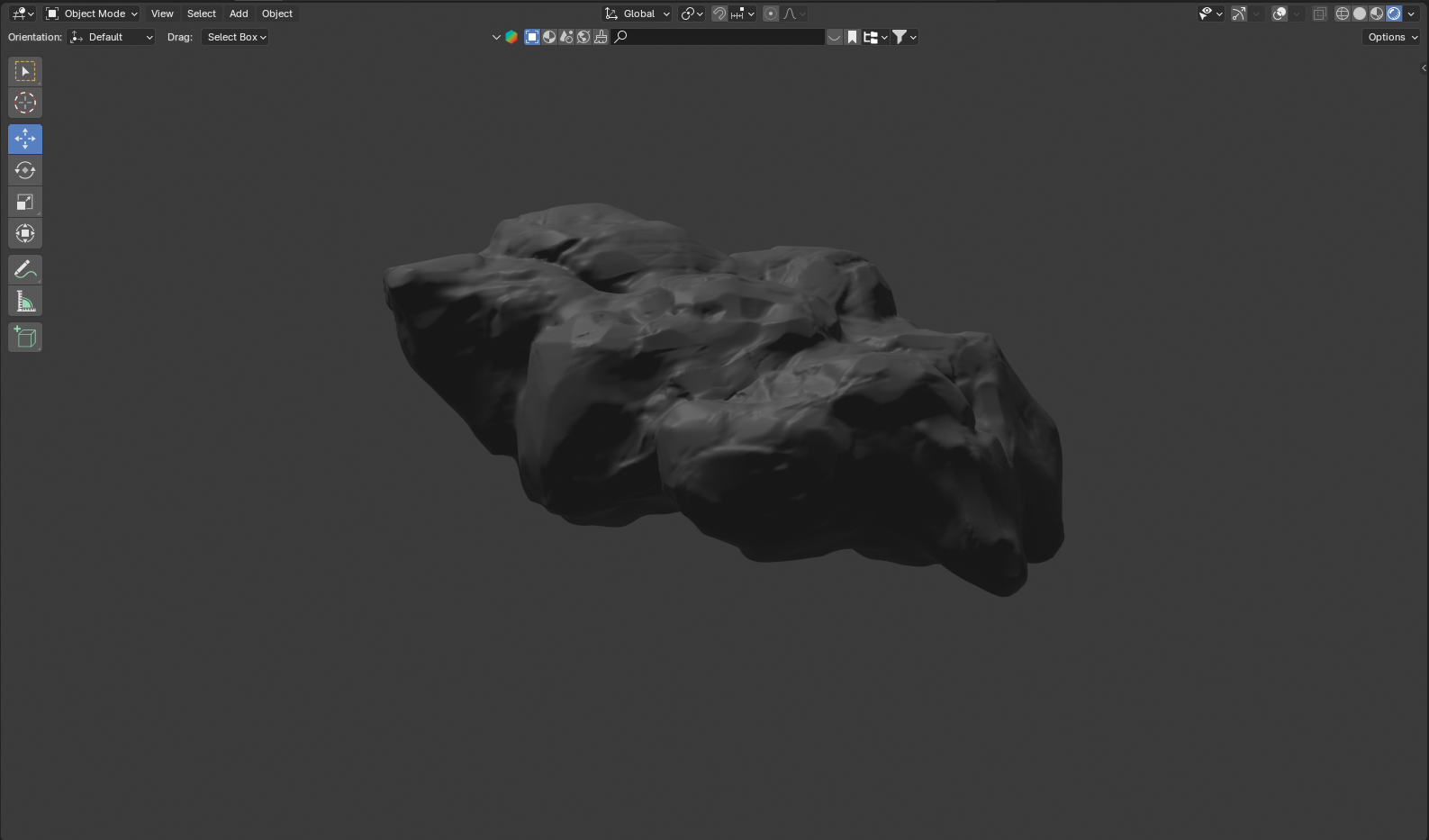This screenshot has width=1429, height=840.
Task: Switch to wireframe shading
Action: (1342, 14)
